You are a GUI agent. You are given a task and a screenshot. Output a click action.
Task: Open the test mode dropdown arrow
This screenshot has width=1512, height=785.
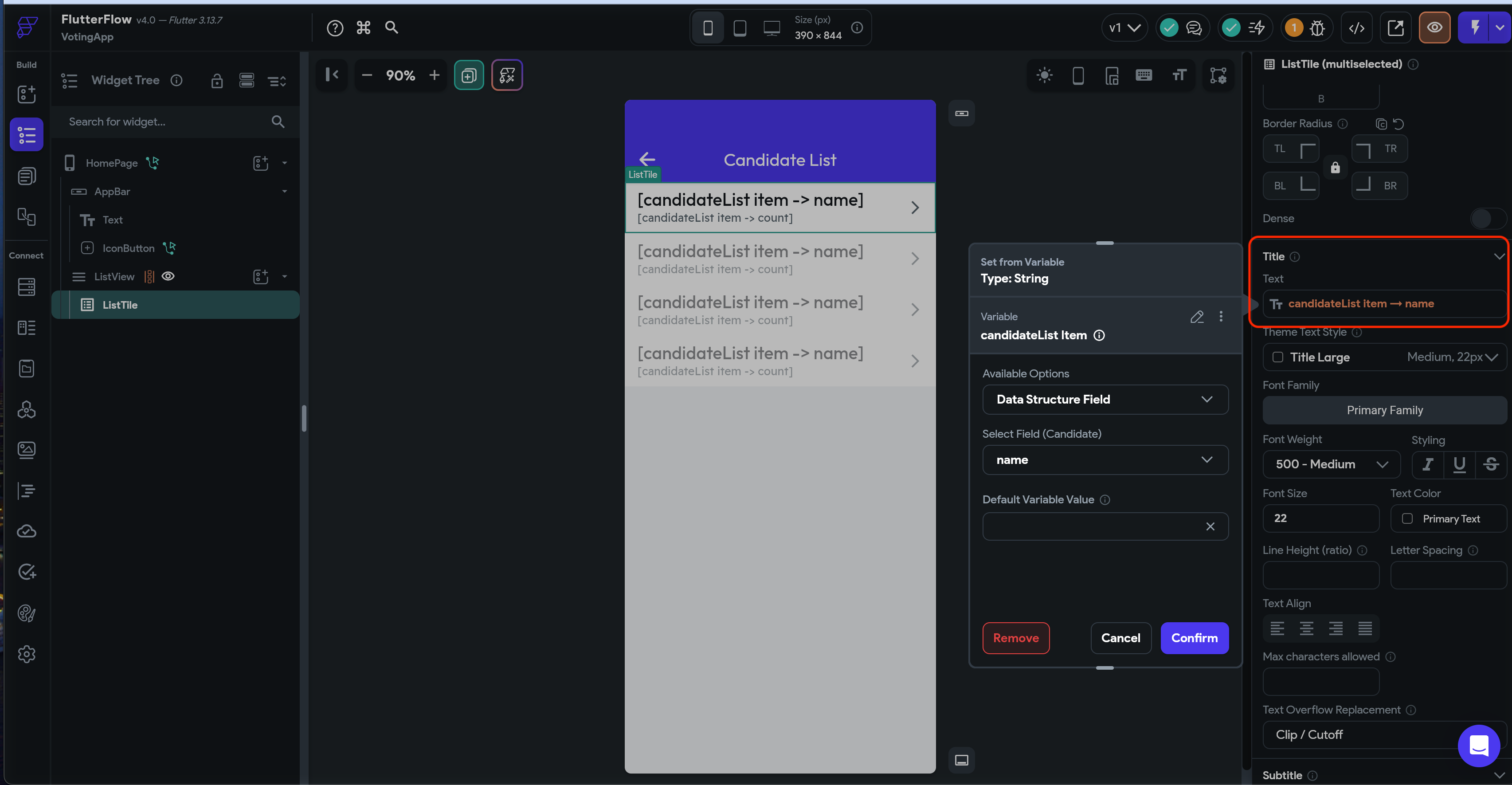tap(1500, 27)
